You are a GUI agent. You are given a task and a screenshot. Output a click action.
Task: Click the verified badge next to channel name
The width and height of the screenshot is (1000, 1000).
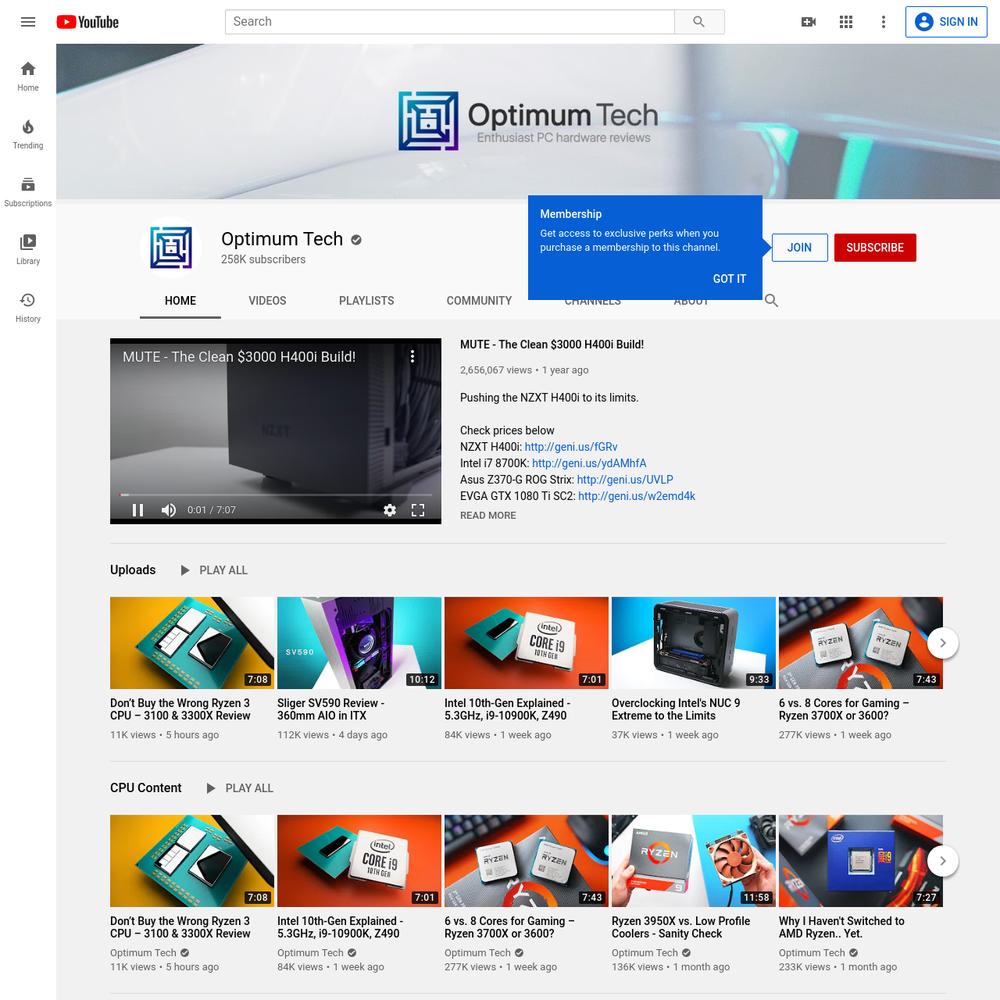357,240
